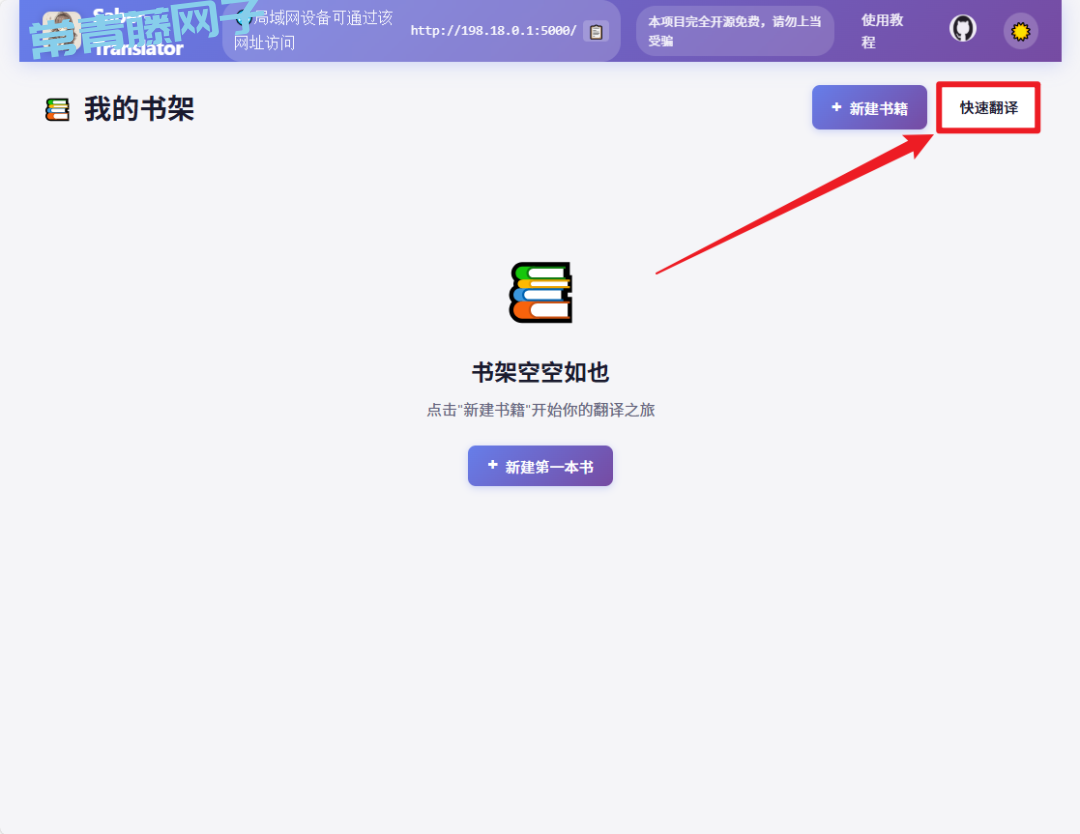Click the http://198.18.0.1:5000/ address

[493, 31]
